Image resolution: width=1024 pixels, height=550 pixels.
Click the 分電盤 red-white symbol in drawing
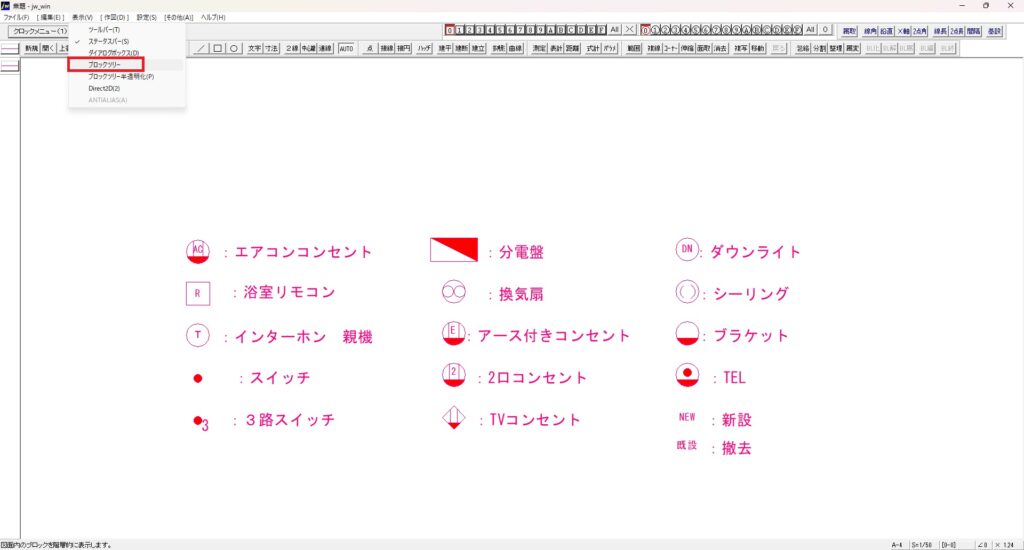pyautogui.click(x=454, y=250)
